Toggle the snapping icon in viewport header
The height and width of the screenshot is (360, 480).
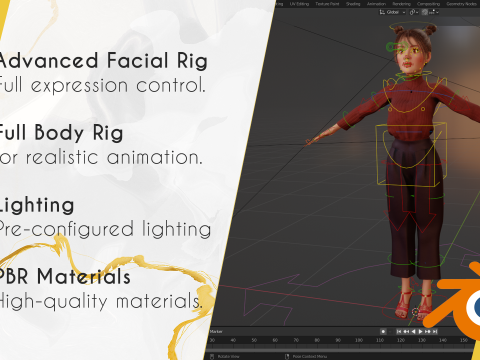pos(425,12)
